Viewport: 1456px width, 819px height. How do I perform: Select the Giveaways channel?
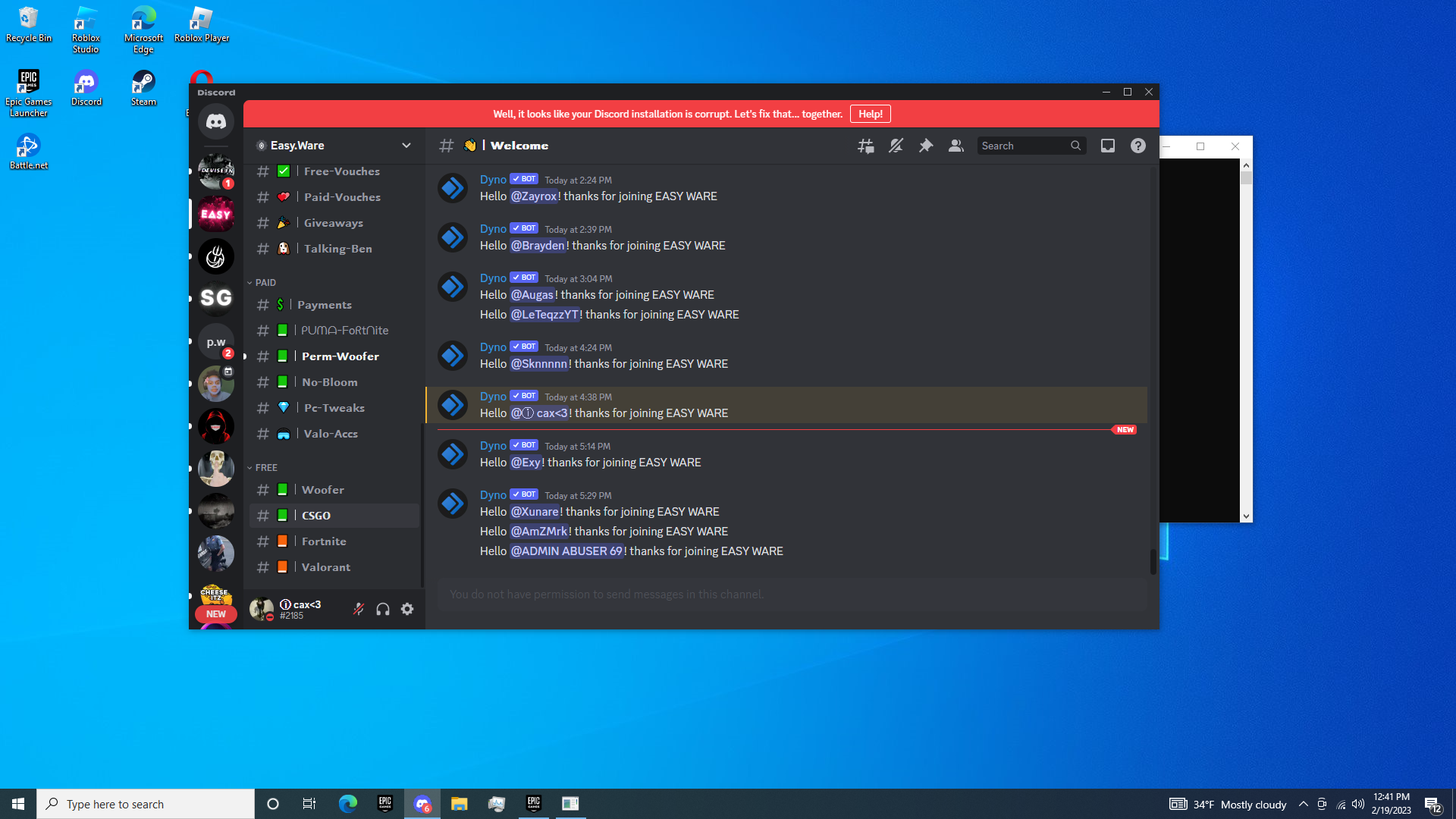coord(333,223)
